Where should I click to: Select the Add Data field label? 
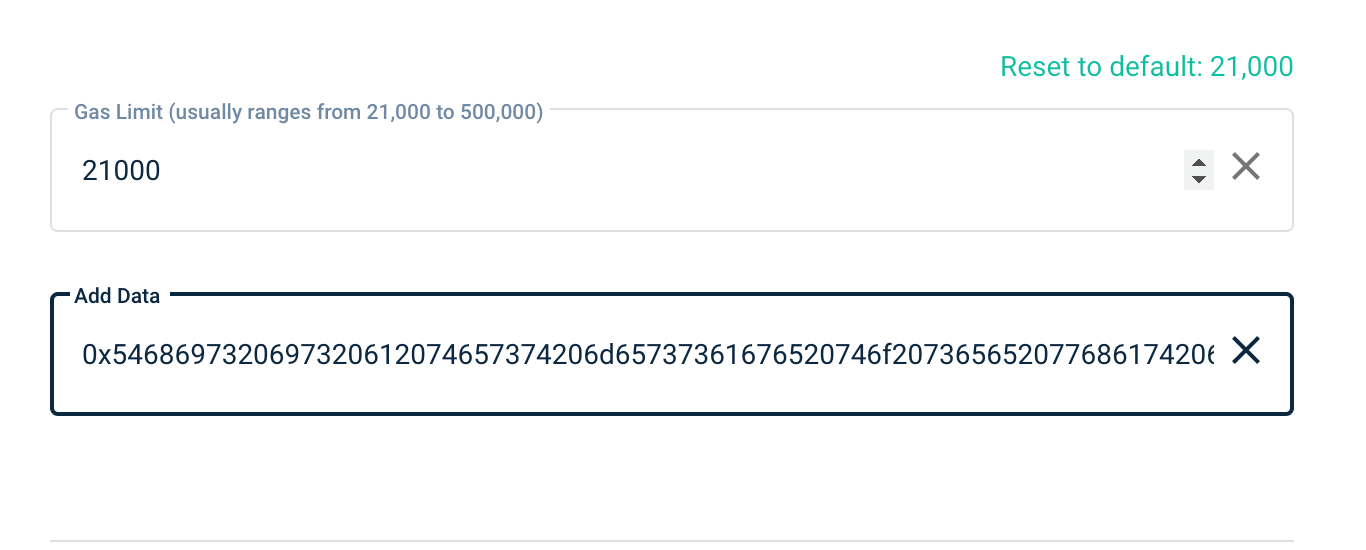(117, 296)
